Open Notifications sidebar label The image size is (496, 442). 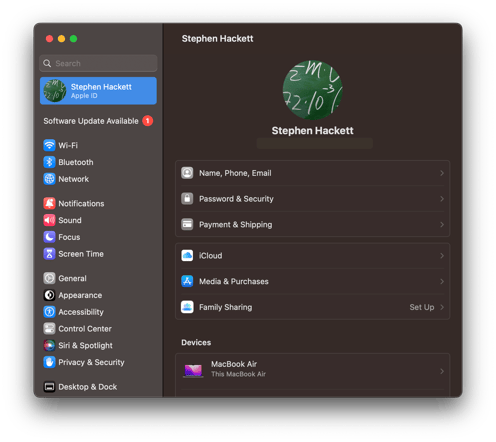tap(81, 203)
